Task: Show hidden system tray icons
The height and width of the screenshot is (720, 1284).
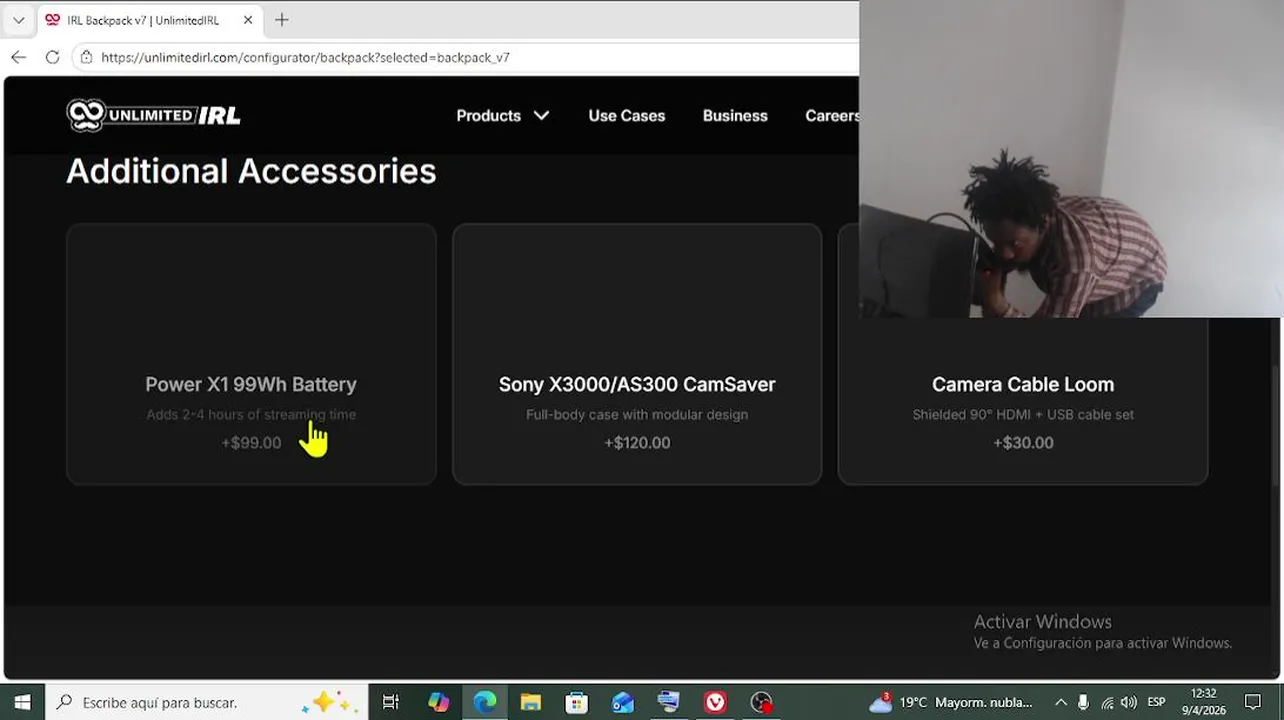Action: (1061, 702)
